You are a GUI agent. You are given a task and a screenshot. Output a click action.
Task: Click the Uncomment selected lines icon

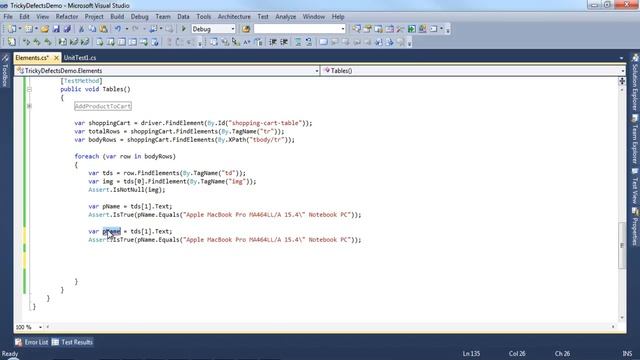point(309,42)
